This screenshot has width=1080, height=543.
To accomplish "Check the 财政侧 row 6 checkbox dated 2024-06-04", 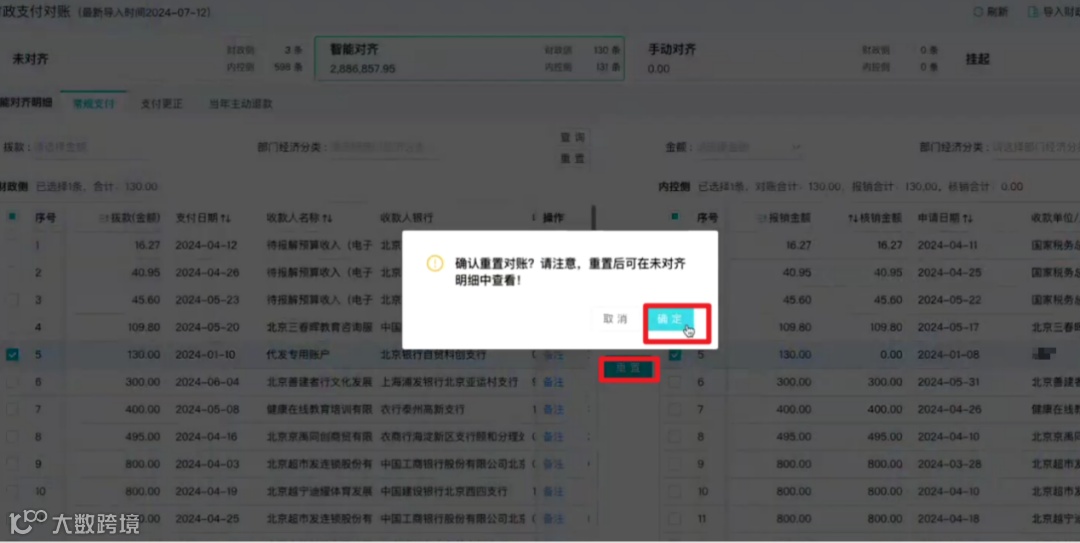I will [12, 382].
